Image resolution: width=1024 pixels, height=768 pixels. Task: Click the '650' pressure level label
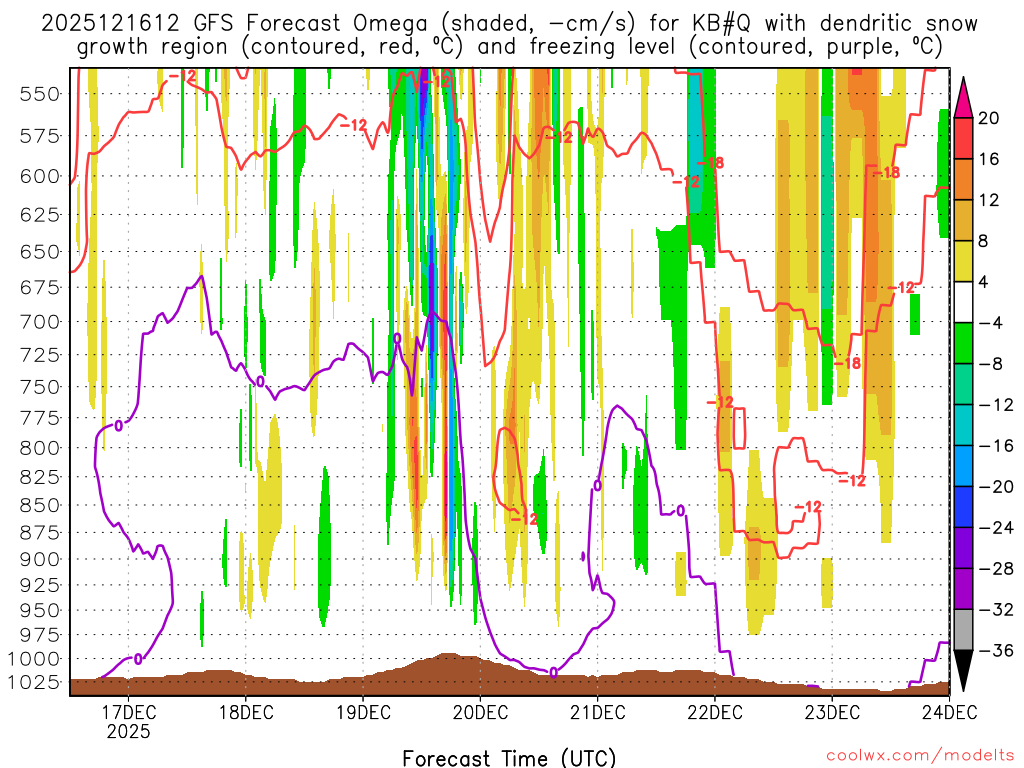pos(40,251)
